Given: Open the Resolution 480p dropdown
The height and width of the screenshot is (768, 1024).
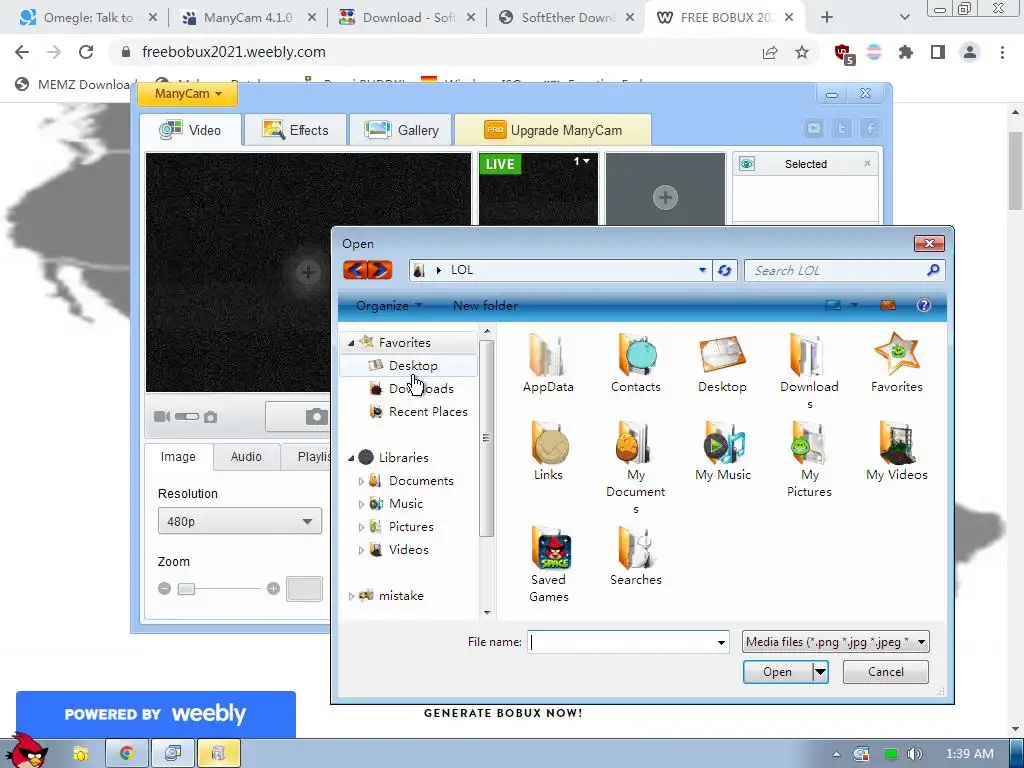Looking at the screenshot, I should pos(240,521).
